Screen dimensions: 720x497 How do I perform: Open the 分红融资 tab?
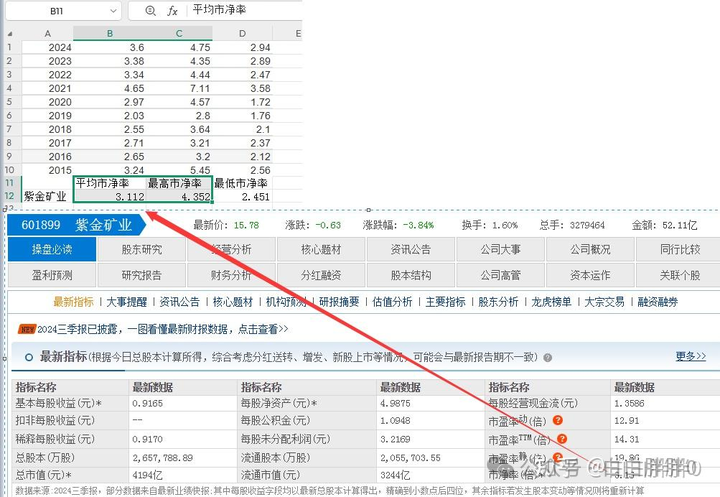tap(321, 275)
